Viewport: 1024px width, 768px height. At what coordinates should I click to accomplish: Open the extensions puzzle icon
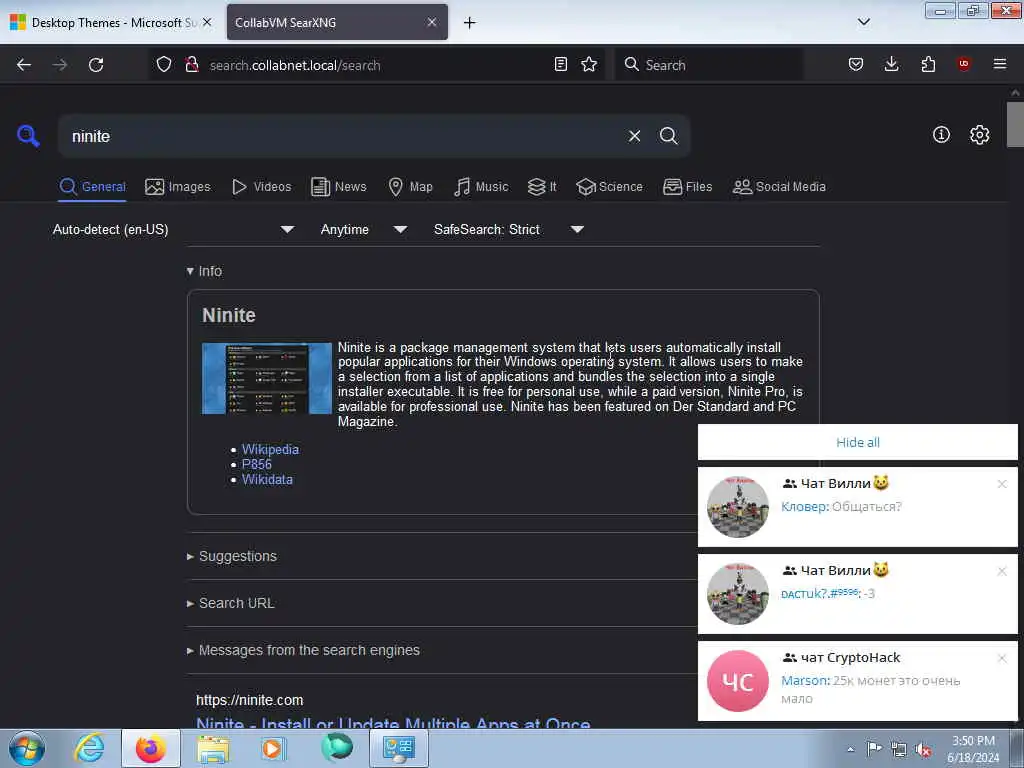(x=928, y=65)
